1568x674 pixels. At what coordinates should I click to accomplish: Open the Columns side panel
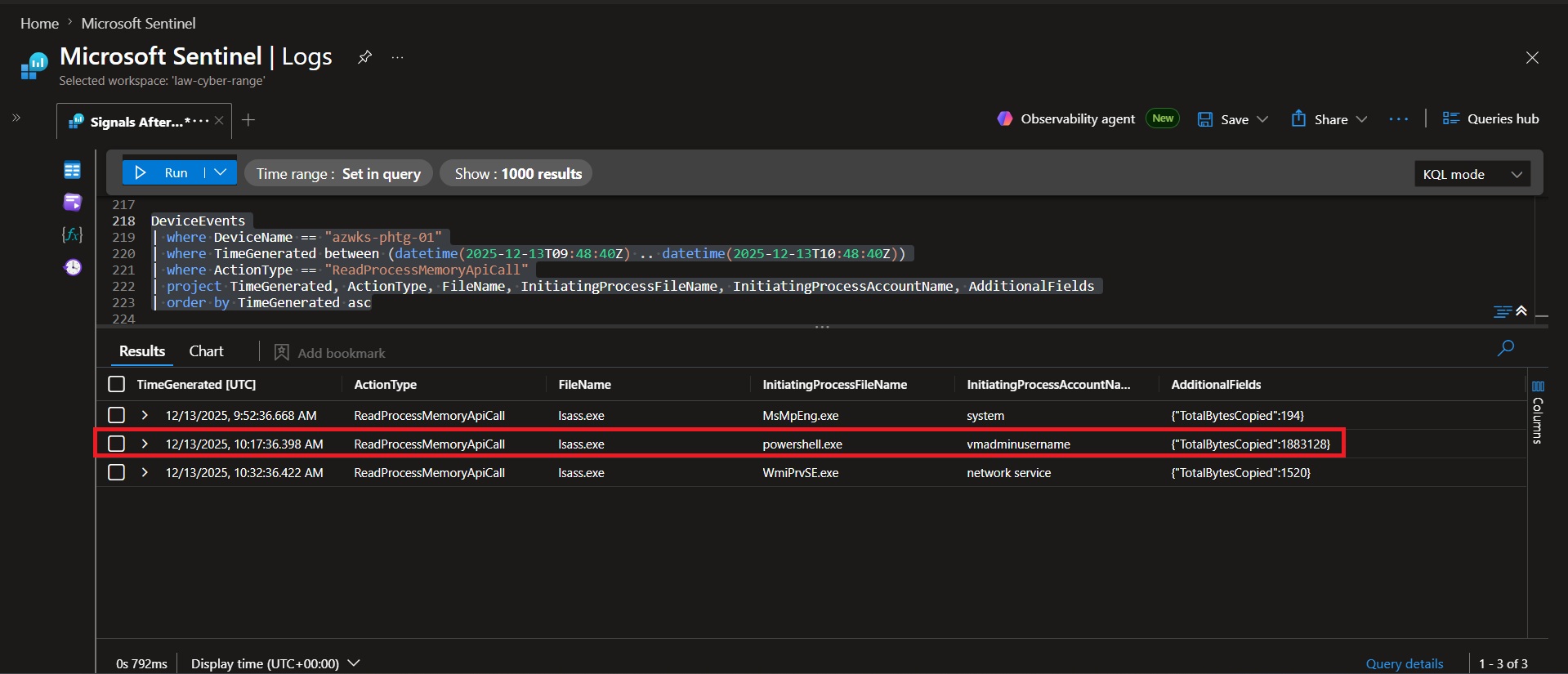[1538, 412]
